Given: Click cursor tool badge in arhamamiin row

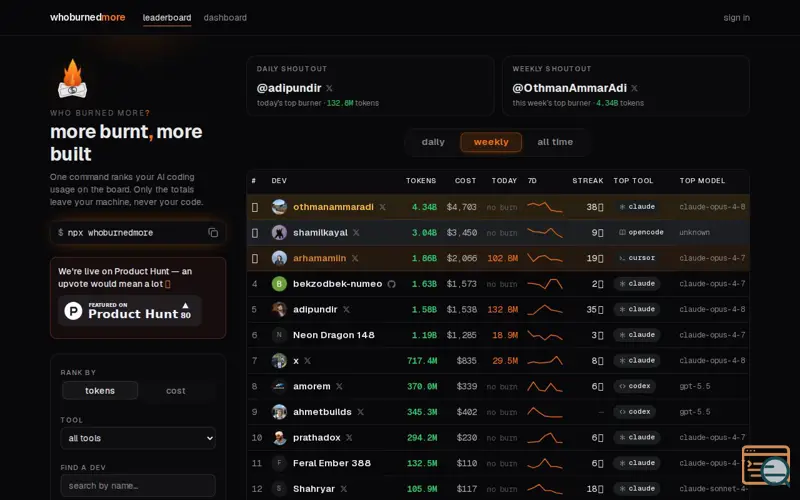Looking at the screenshot, I should tap(637, 258).
